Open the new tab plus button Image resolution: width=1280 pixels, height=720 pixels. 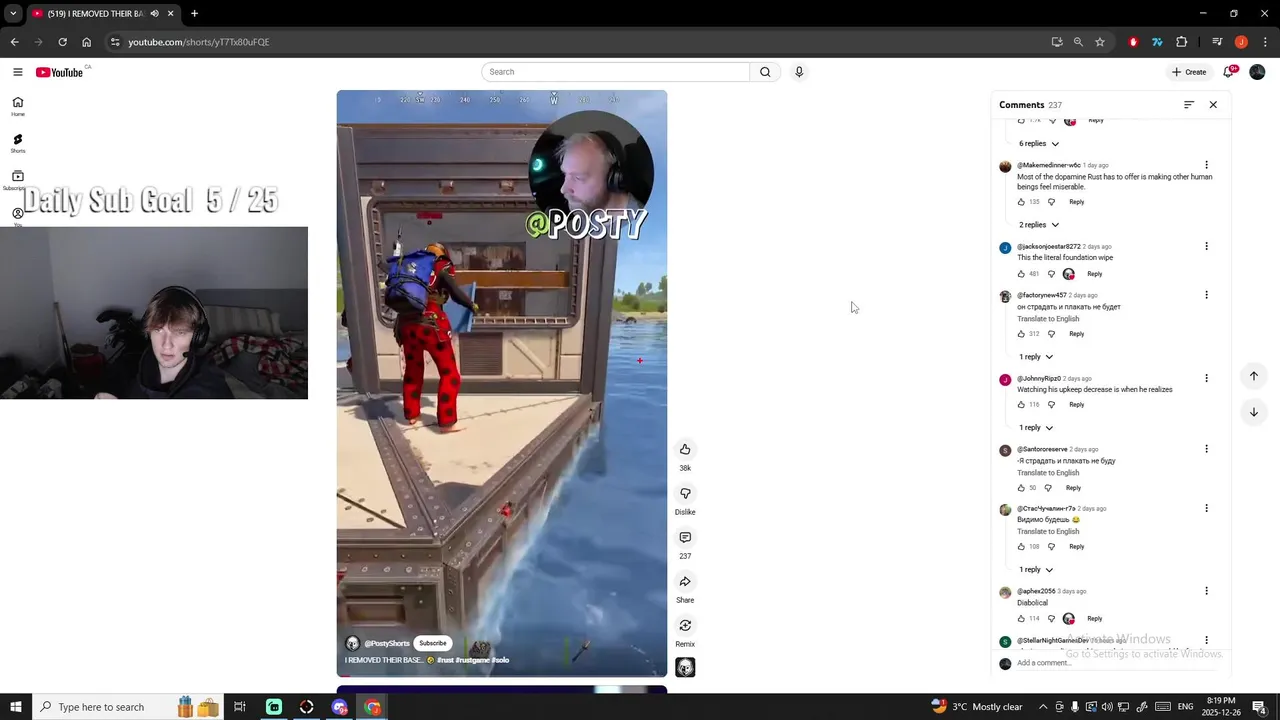194,13
